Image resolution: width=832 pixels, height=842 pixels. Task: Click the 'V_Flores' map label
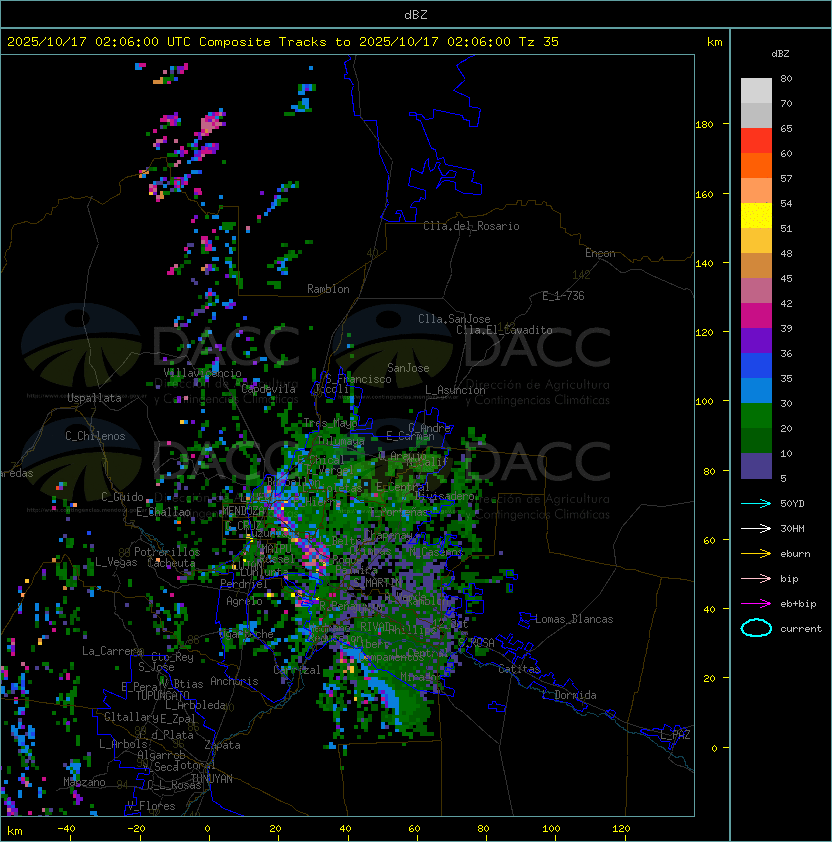tap(151, 806)
